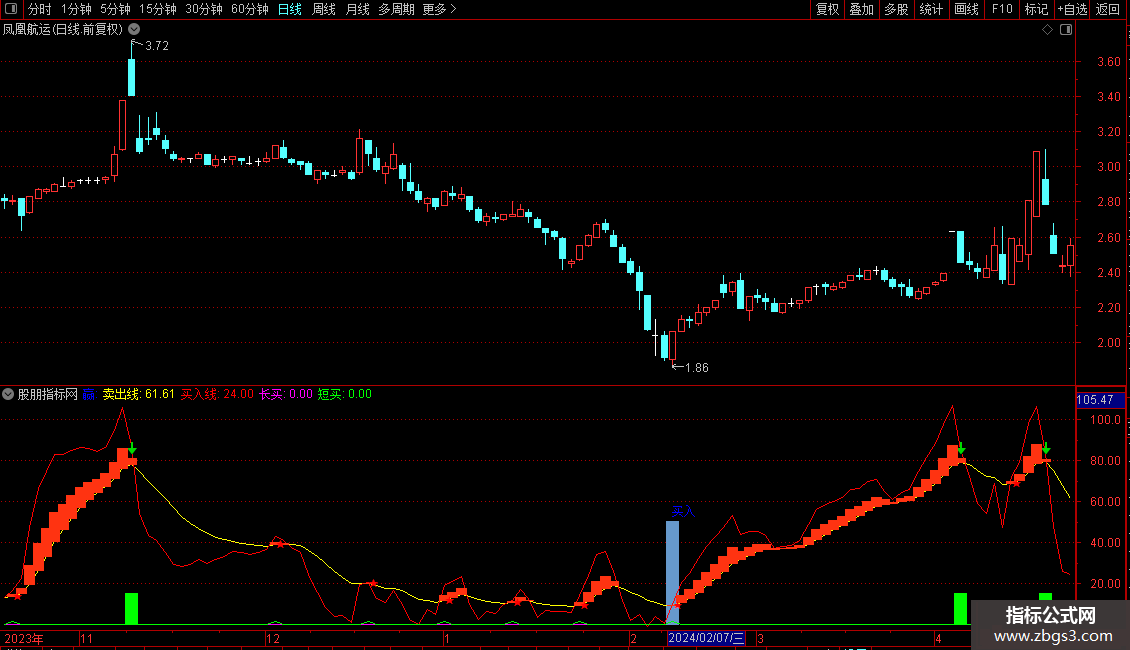Add stock via +自选 button

point(1072,9)
